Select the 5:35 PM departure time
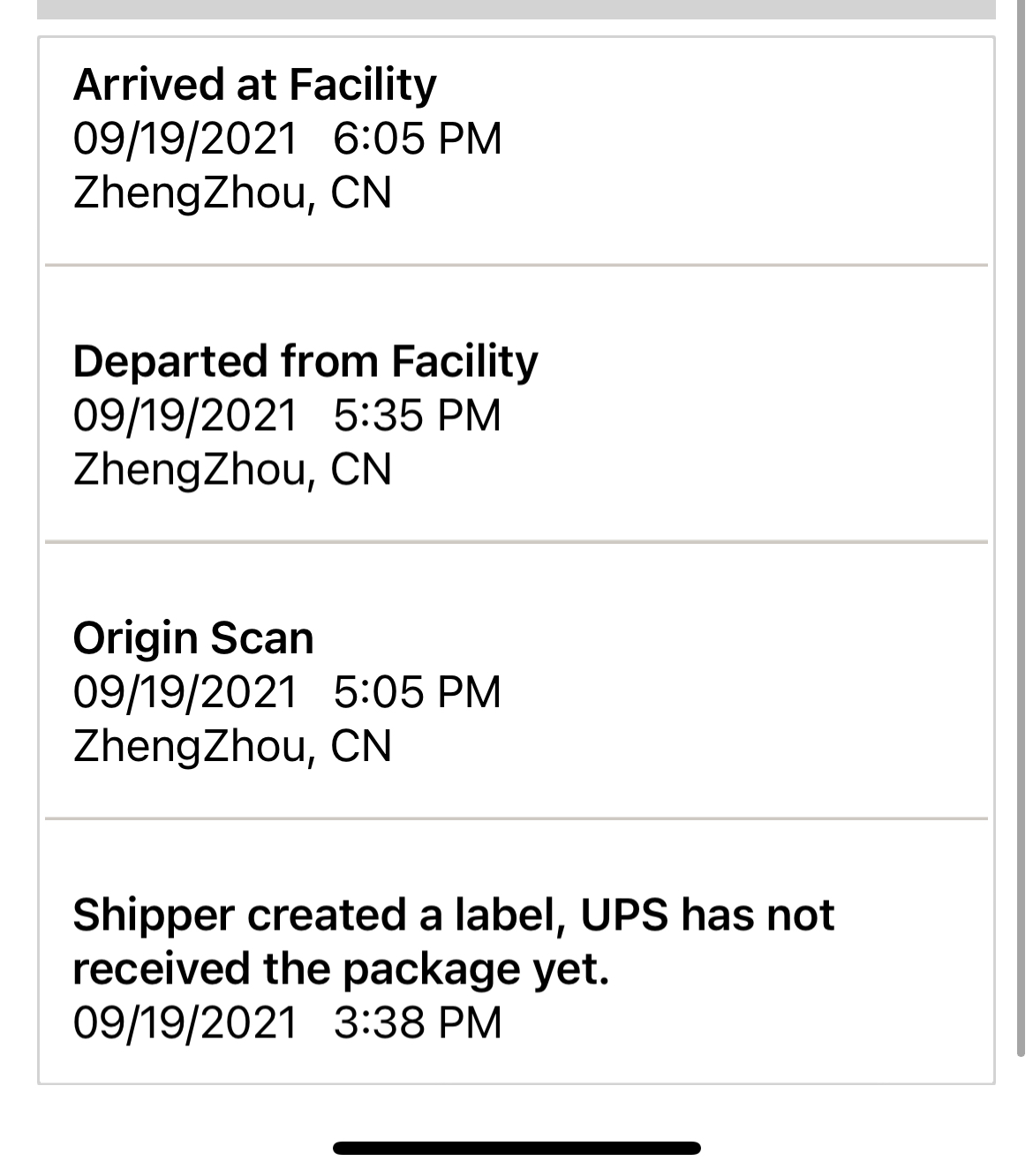The image size is (1033, 1176). click(x=417, y=415)
